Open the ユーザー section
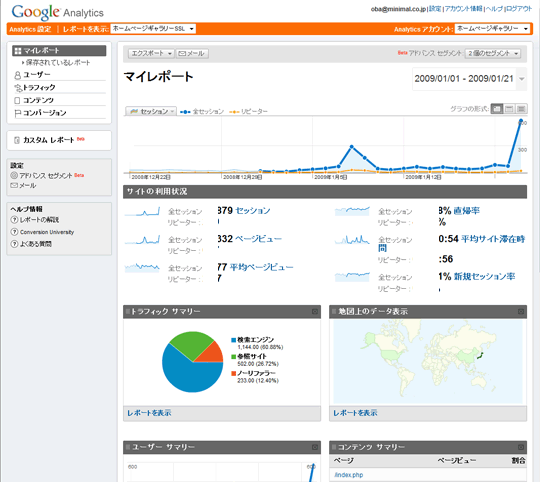 [x=37, y=75]
